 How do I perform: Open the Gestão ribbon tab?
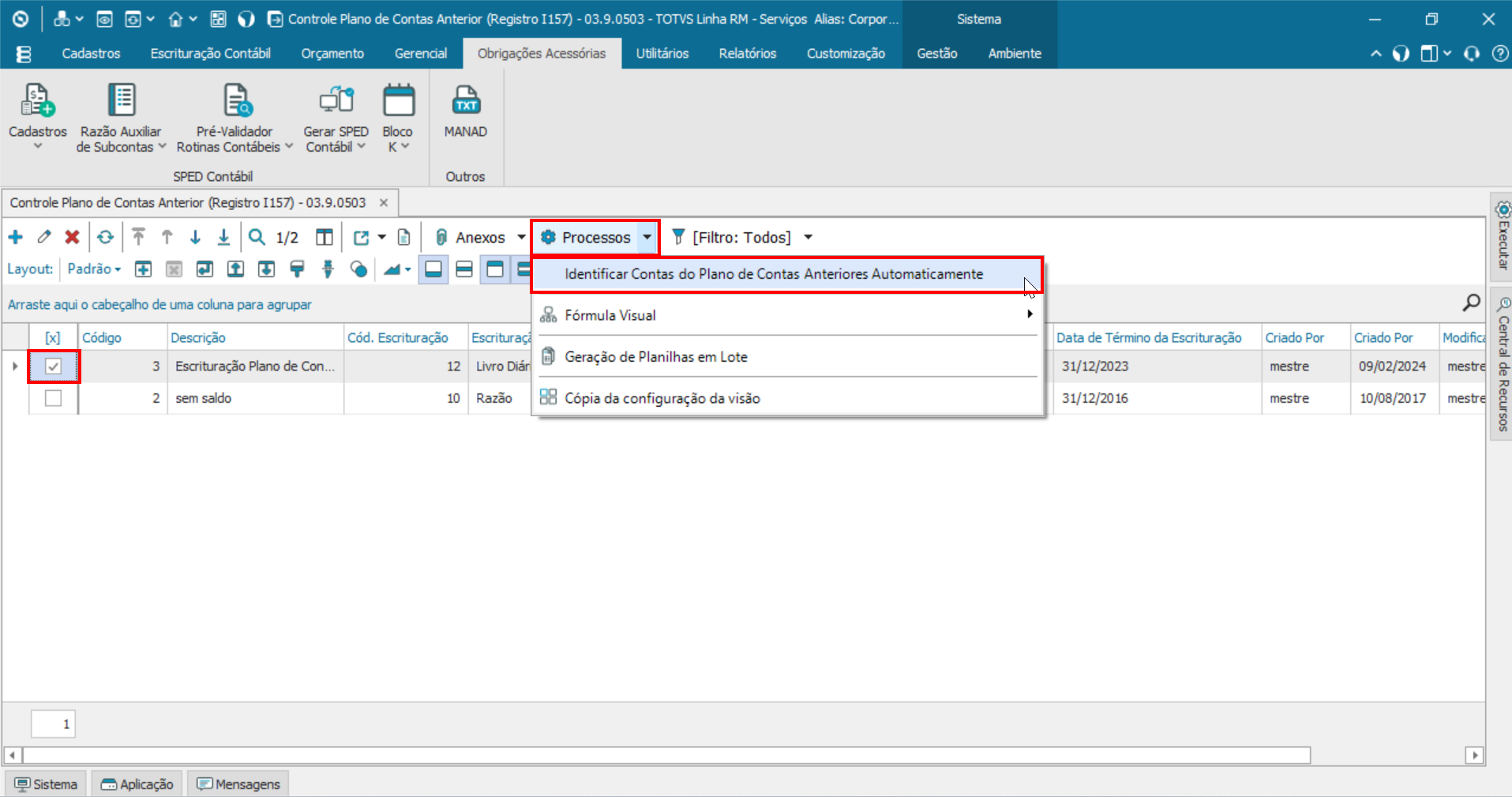click(x=936, y=54)
